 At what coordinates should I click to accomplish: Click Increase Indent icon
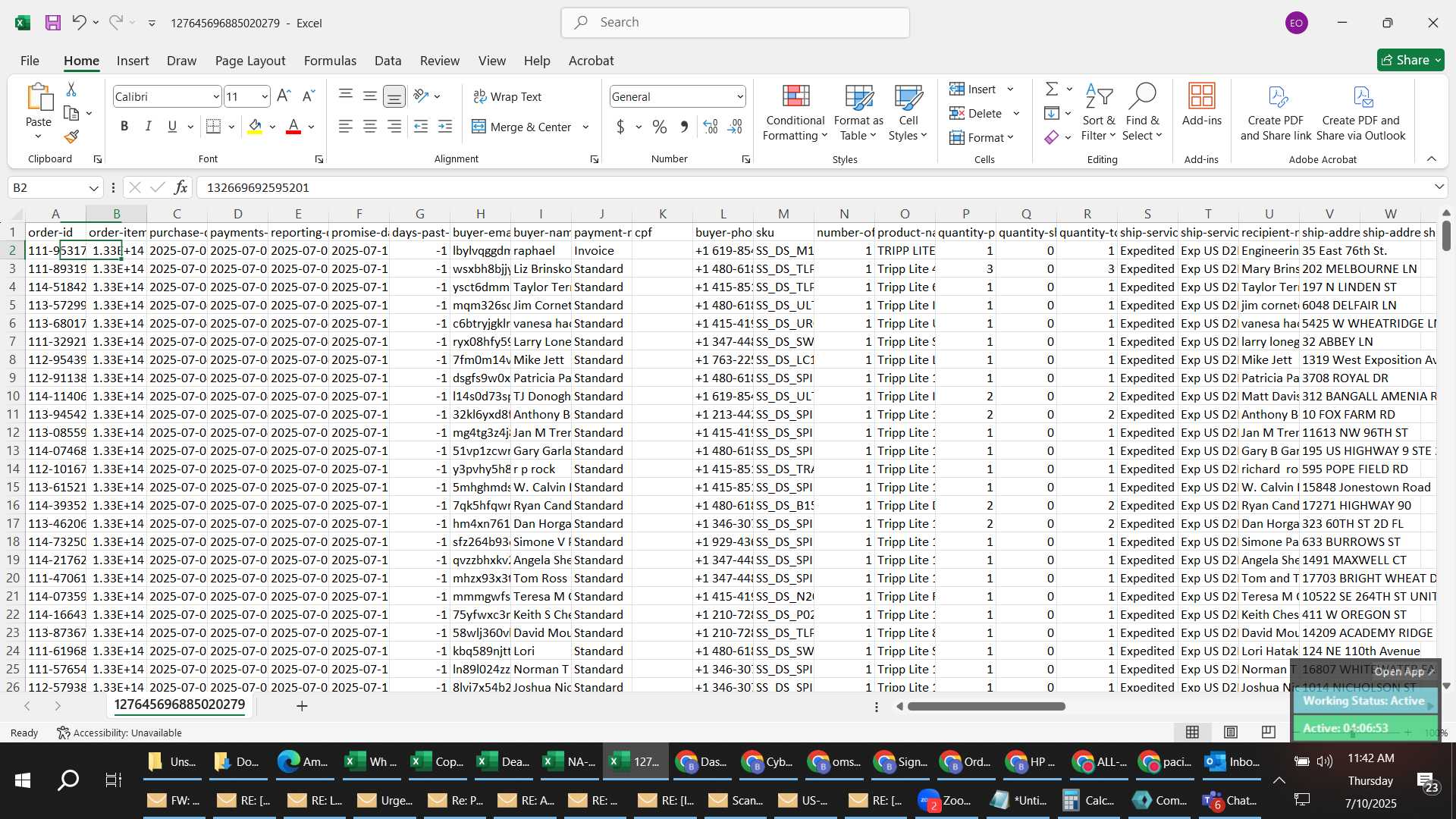point(446,127)
